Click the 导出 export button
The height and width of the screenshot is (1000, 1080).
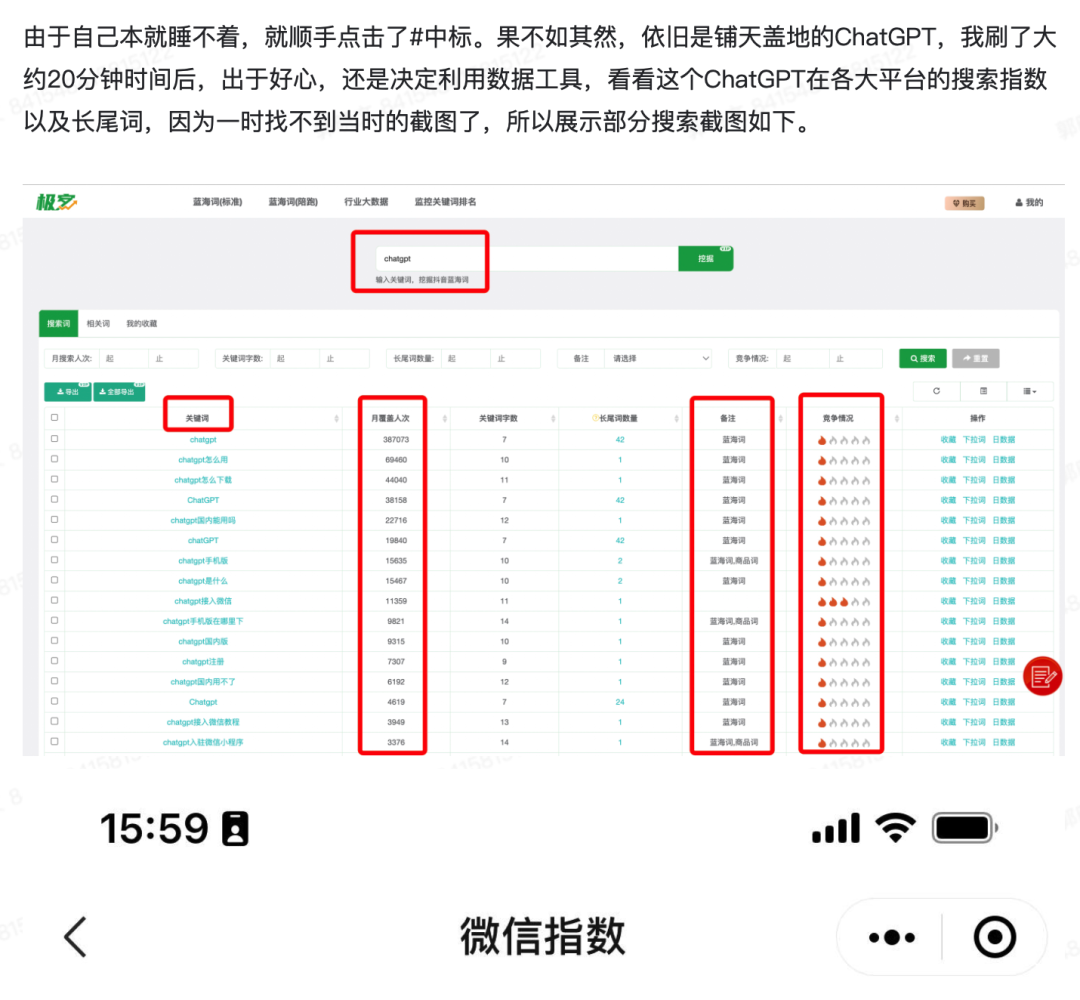68,391
